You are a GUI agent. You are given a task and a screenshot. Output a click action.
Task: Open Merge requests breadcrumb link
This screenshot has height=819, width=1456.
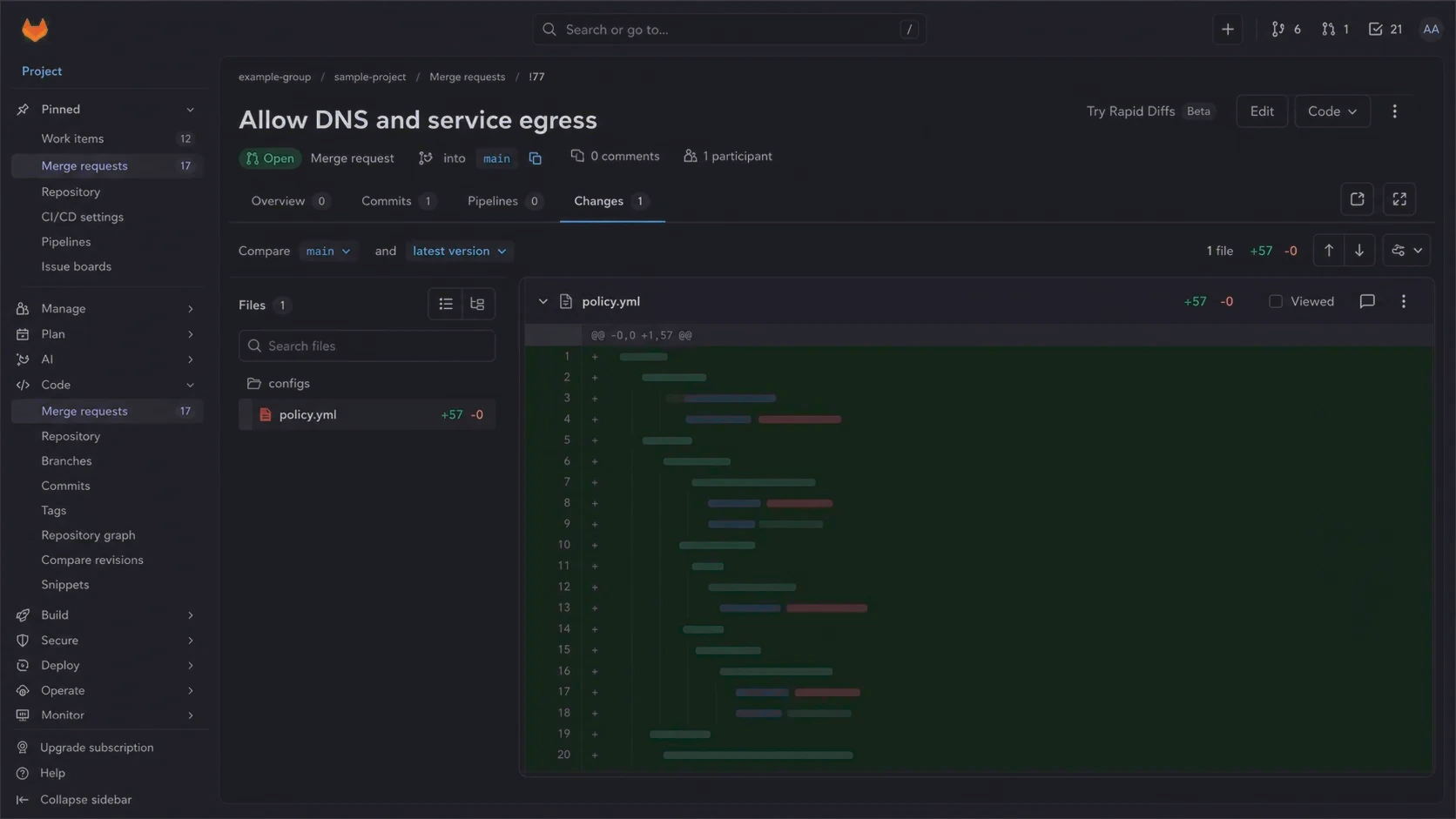click(x=467, y=77)
